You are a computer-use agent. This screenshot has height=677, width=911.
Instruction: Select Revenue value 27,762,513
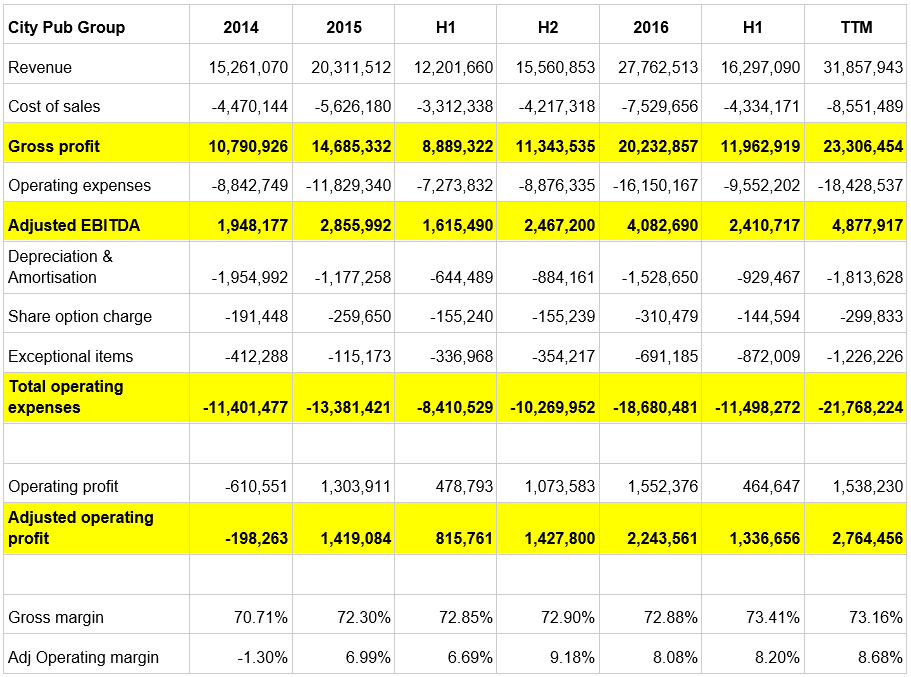click(658, 67)
